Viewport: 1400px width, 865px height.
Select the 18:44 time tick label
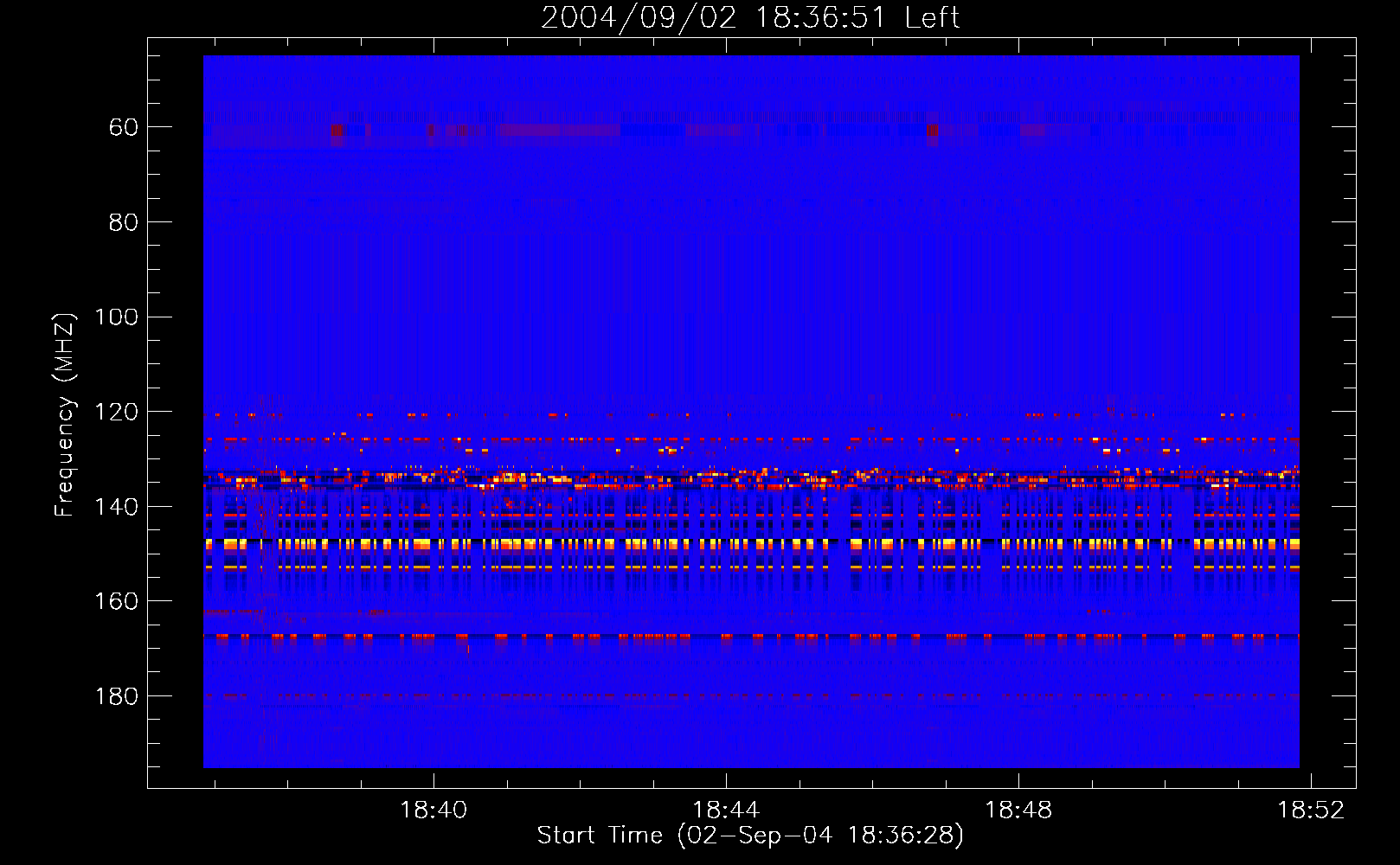pos(726,811)
